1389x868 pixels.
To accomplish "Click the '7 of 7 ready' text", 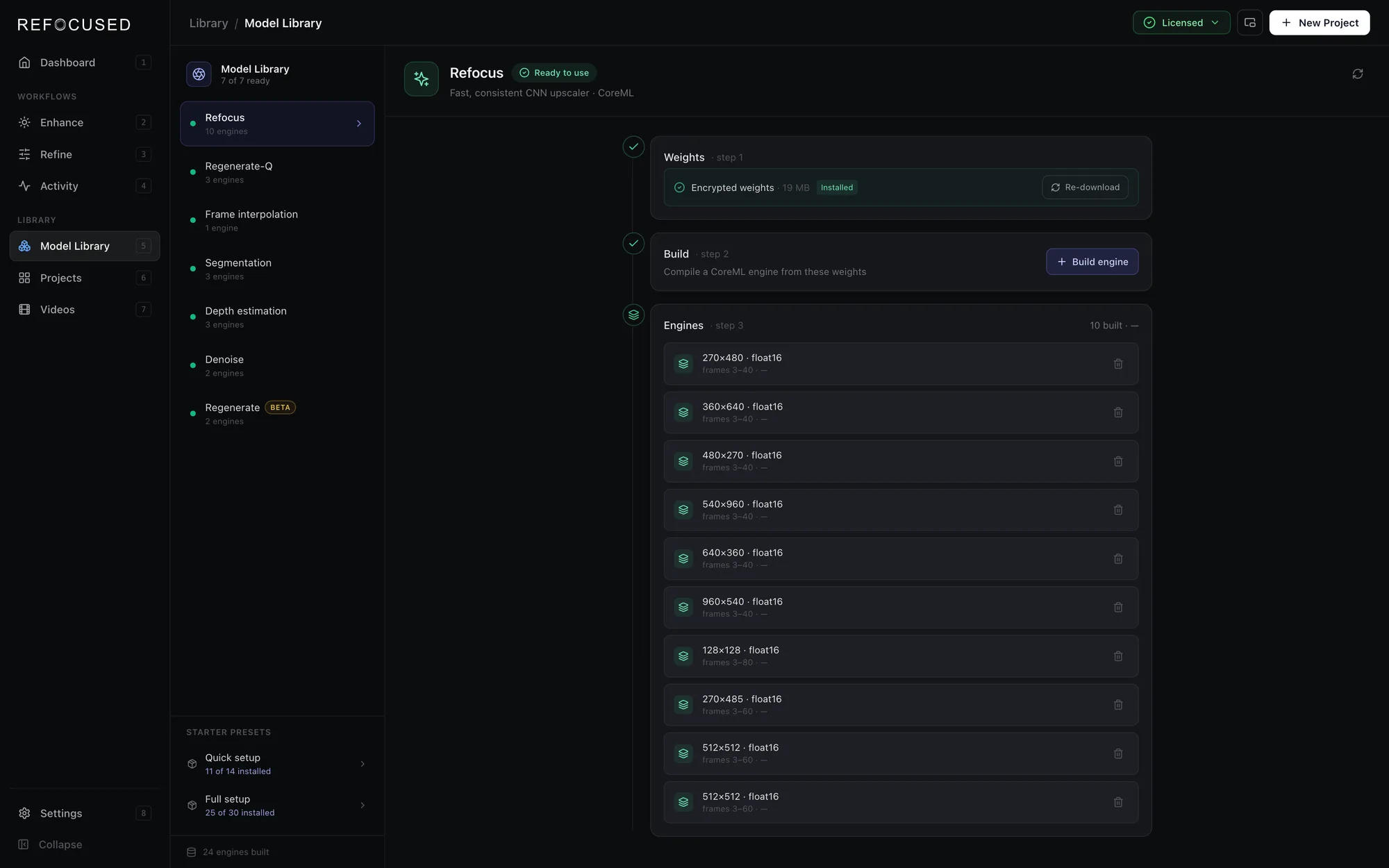I will coord(245,81).
